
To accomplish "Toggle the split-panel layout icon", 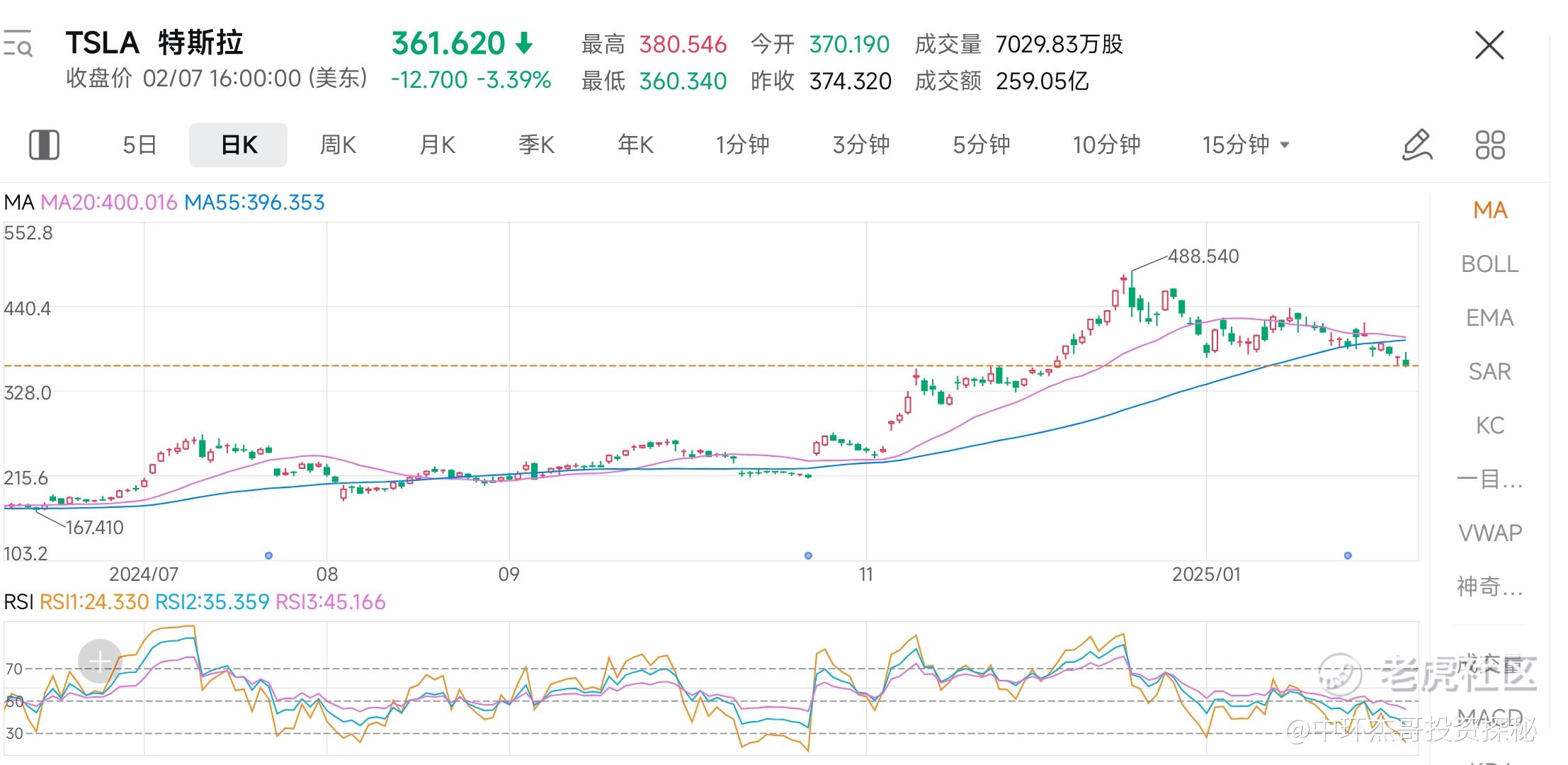I will pyautogui.click(x=44, y=144).
